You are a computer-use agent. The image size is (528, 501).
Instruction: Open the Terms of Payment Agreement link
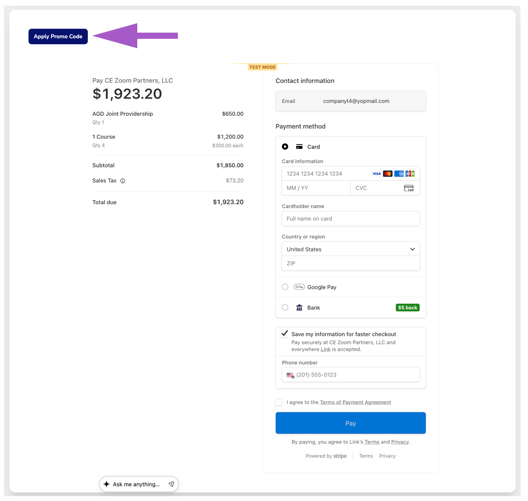click(355, 402)
